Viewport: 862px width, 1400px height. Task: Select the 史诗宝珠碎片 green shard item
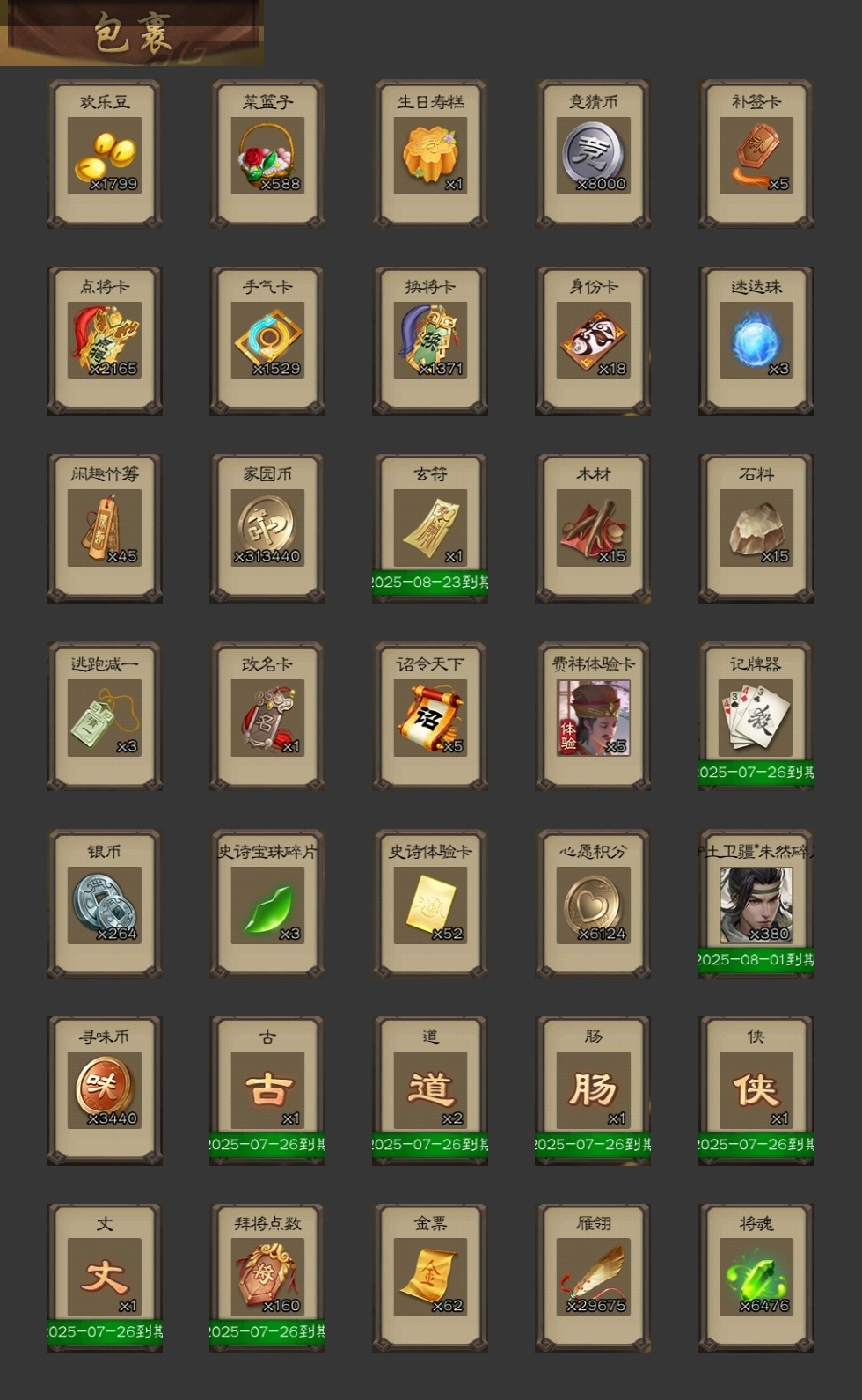[x=267, y=904]
